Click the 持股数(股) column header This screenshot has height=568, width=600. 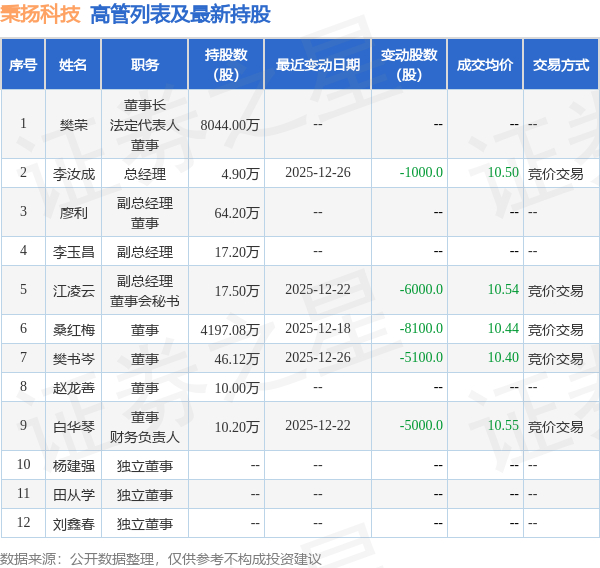click(226, 64)
